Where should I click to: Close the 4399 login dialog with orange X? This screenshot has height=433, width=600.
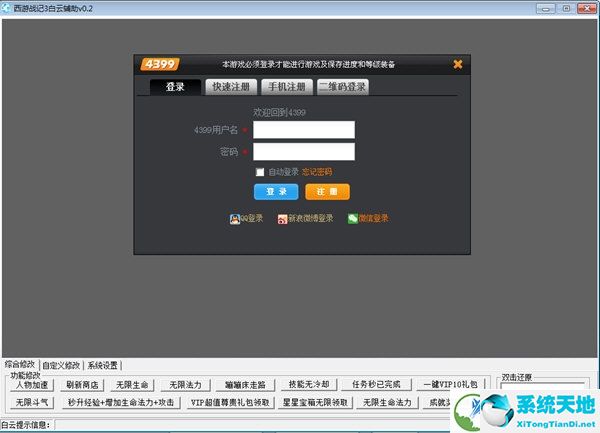pyautogui.click(x=458, y=64)
